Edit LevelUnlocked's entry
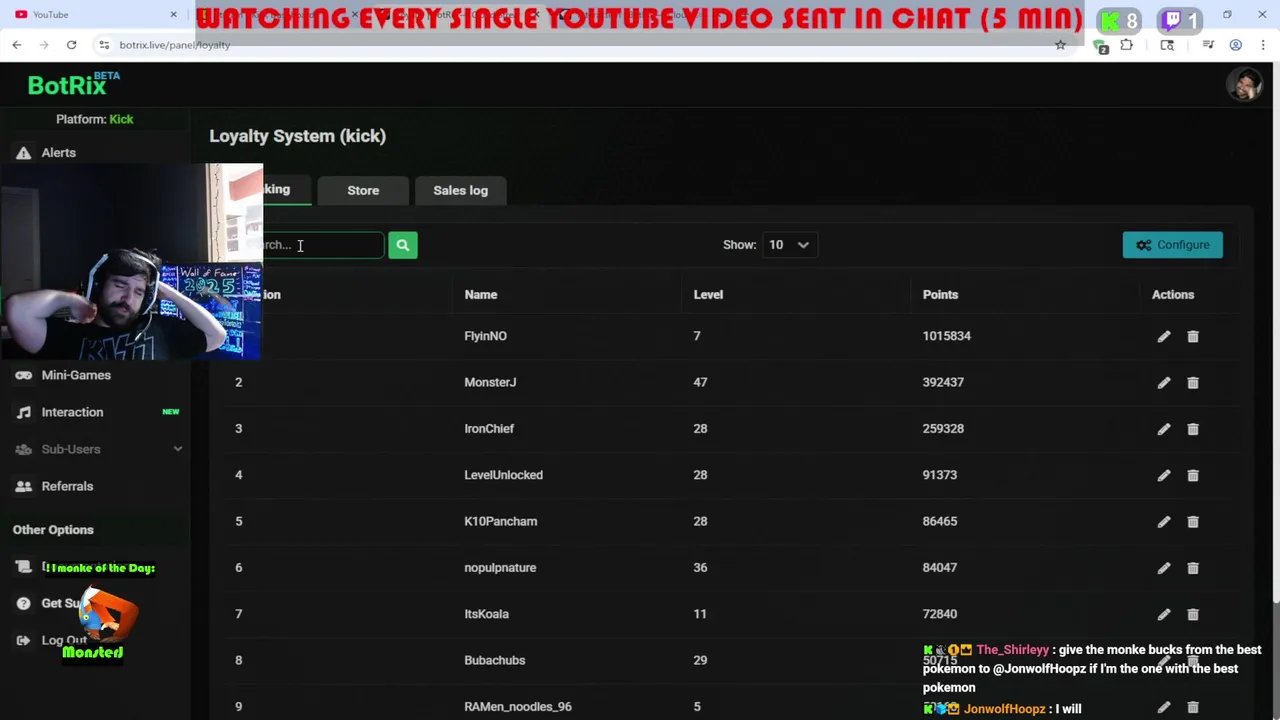This screenshot has width=1280, height=720. (1164, 476)
